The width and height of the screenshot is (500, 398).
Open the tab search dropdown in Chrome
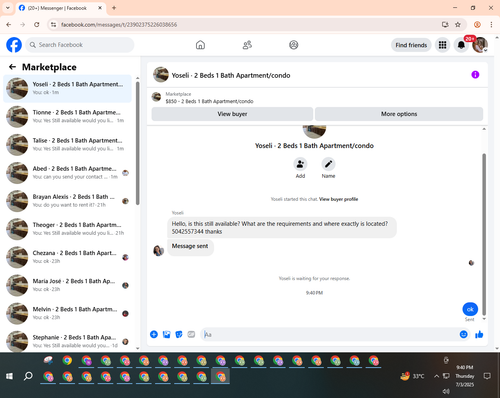(x=8, y=8)
